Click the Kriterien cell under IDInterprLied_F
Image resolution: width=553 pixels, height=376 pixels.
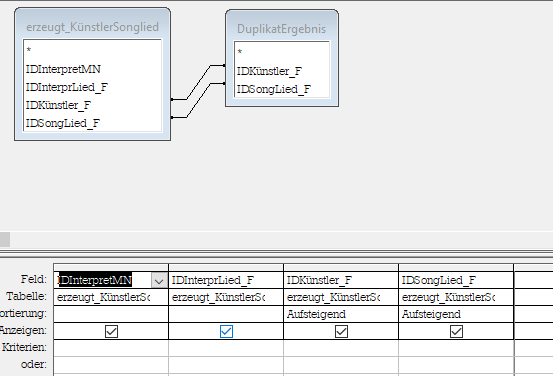(226, 348)
